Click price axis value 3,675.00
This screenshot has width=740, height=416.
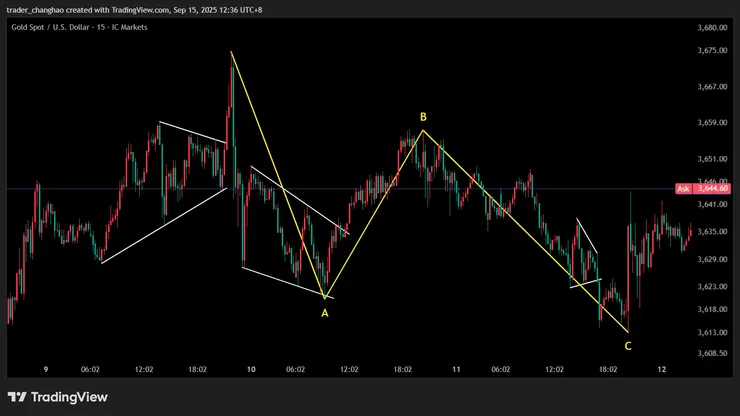tap(712, 51)
